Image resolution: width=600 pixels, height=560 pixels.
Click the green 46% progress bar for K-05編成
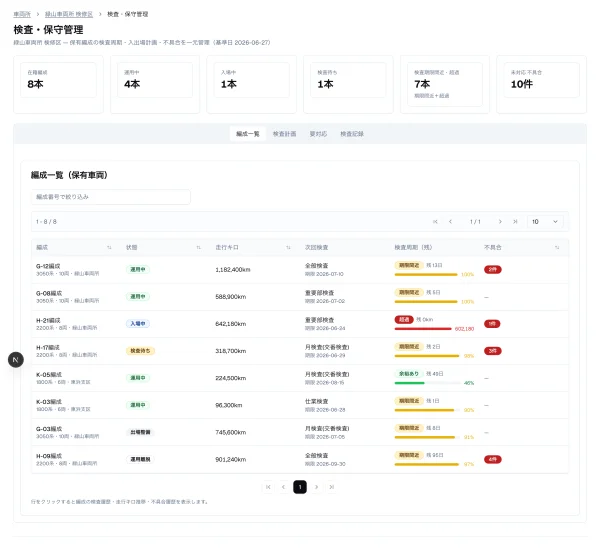(427, 383)
